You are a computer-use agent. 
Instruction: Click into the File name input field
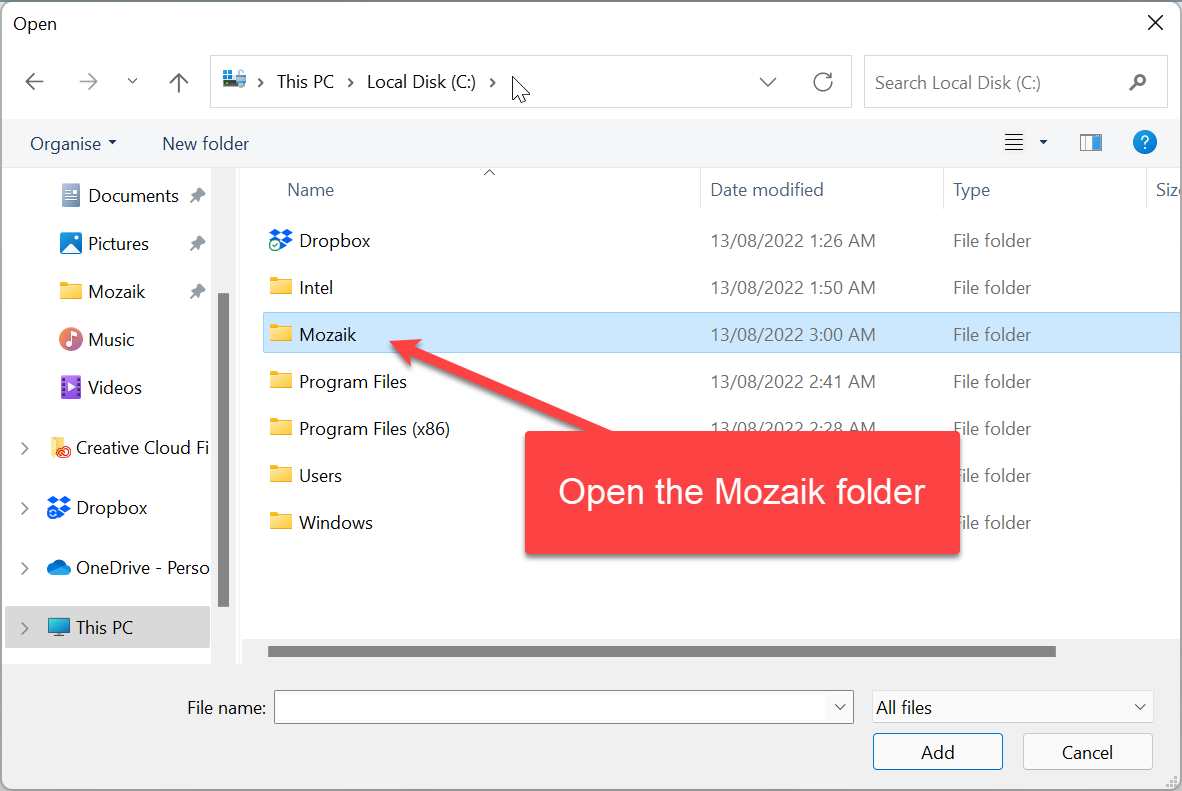(x=552, y=707)
